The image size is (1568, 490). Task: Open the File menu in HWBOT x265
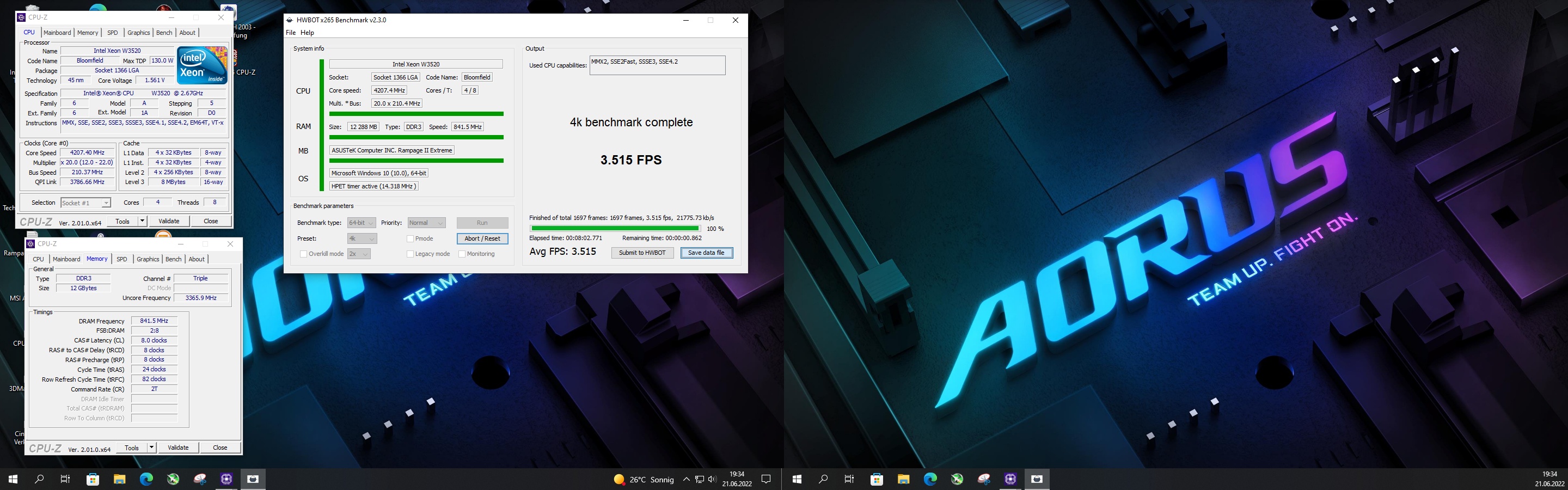[x=290, y=33]
